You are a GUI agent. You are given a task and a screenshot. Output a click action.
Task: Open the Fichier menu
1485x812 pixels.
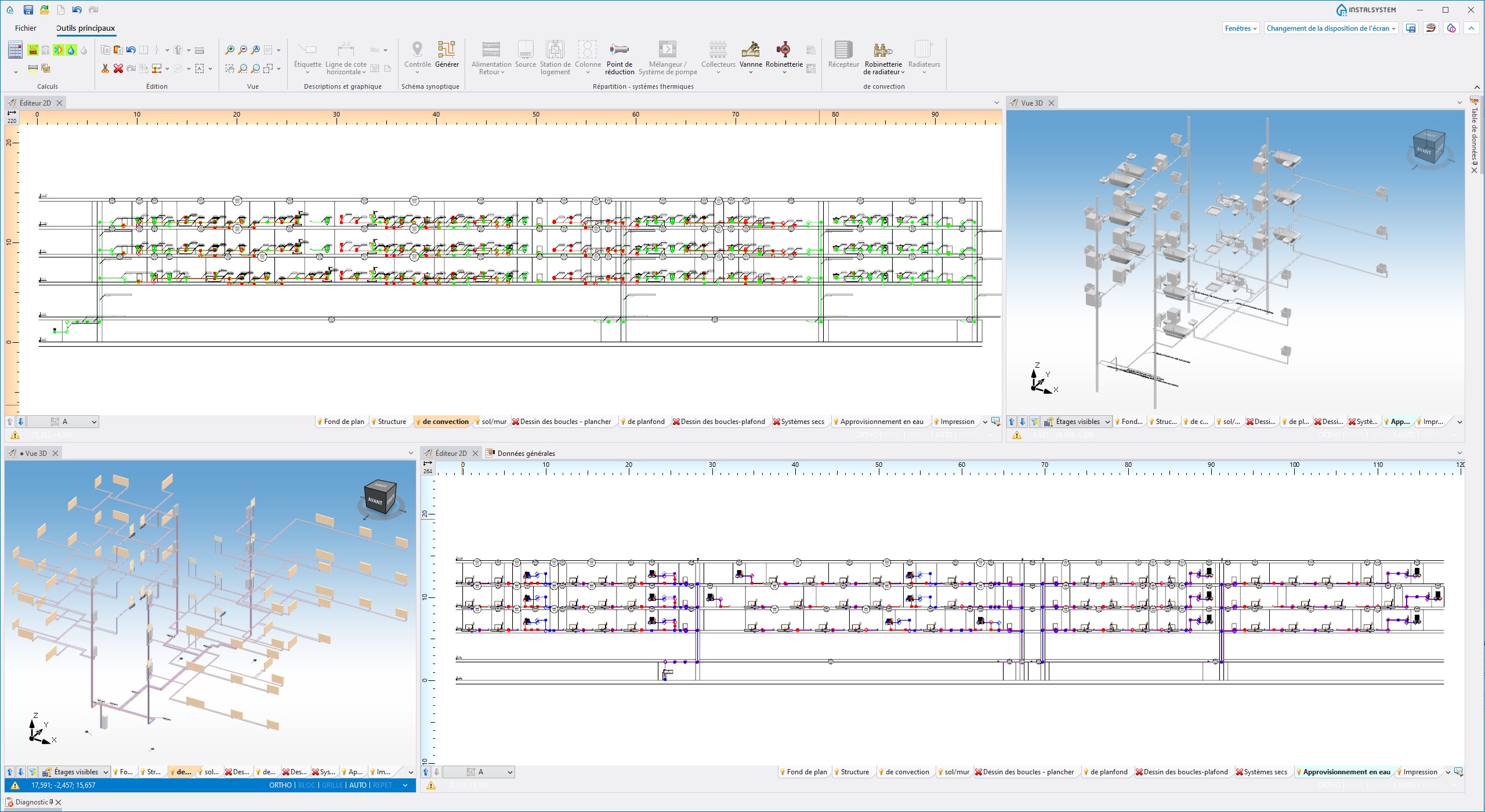point(26,28)
